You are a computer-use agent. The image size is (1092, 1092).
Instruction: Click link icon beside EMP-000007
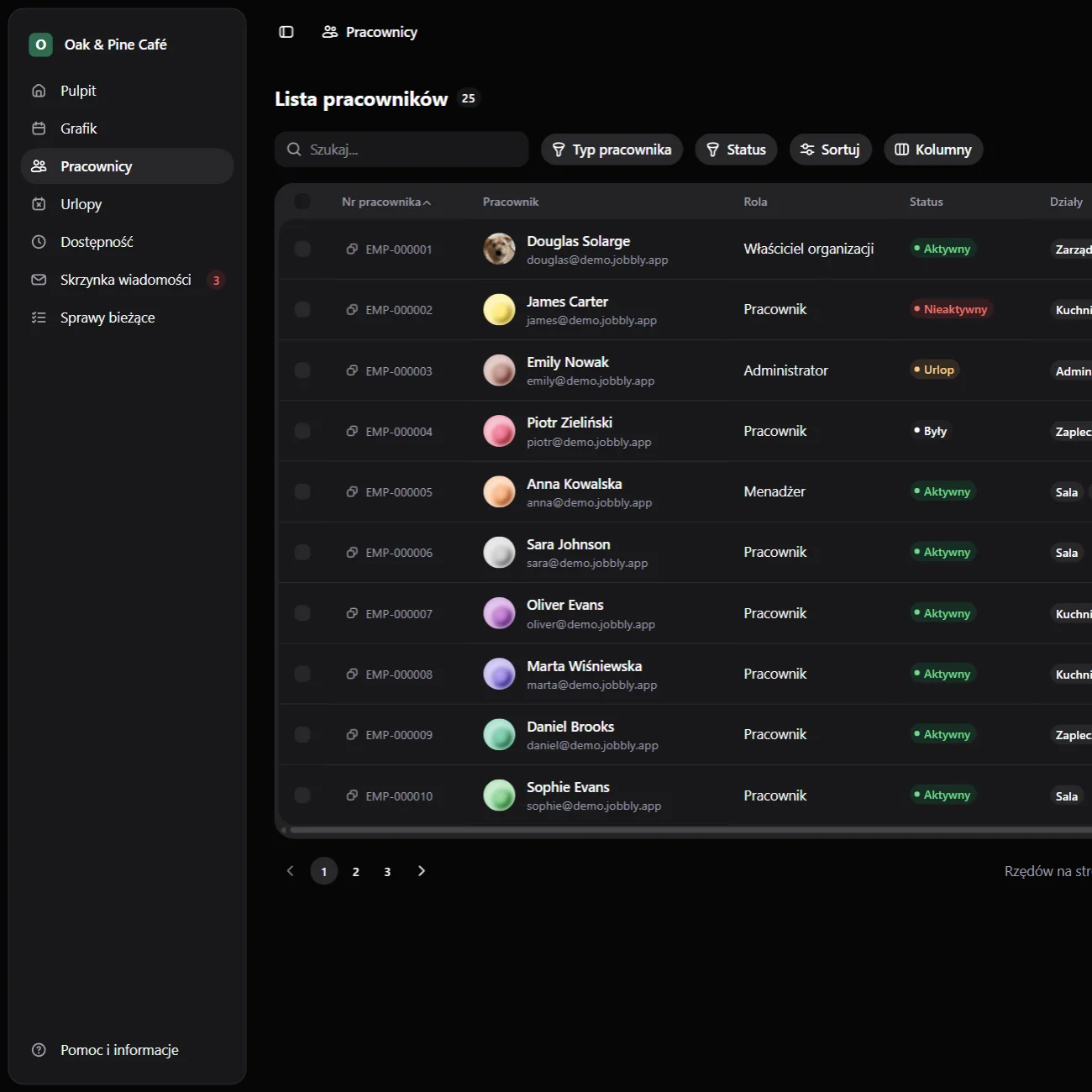tap(352, 613)
